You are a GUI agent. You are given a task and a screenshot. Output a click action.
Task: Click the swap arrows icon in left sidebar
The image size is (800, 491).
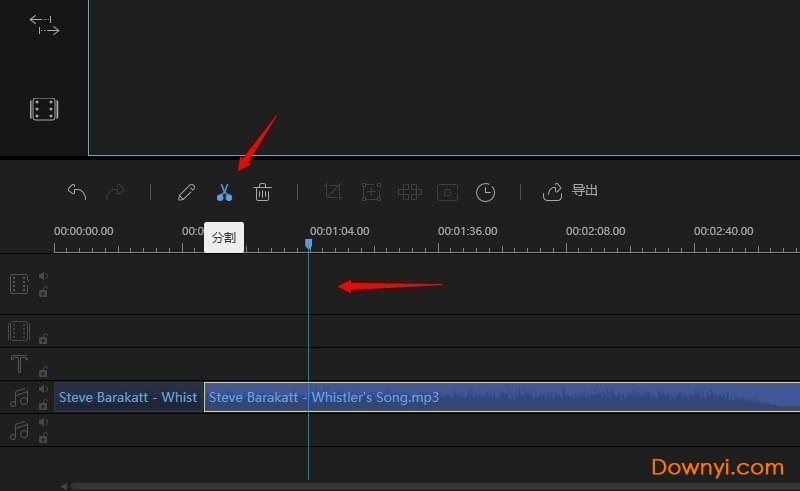44,25
